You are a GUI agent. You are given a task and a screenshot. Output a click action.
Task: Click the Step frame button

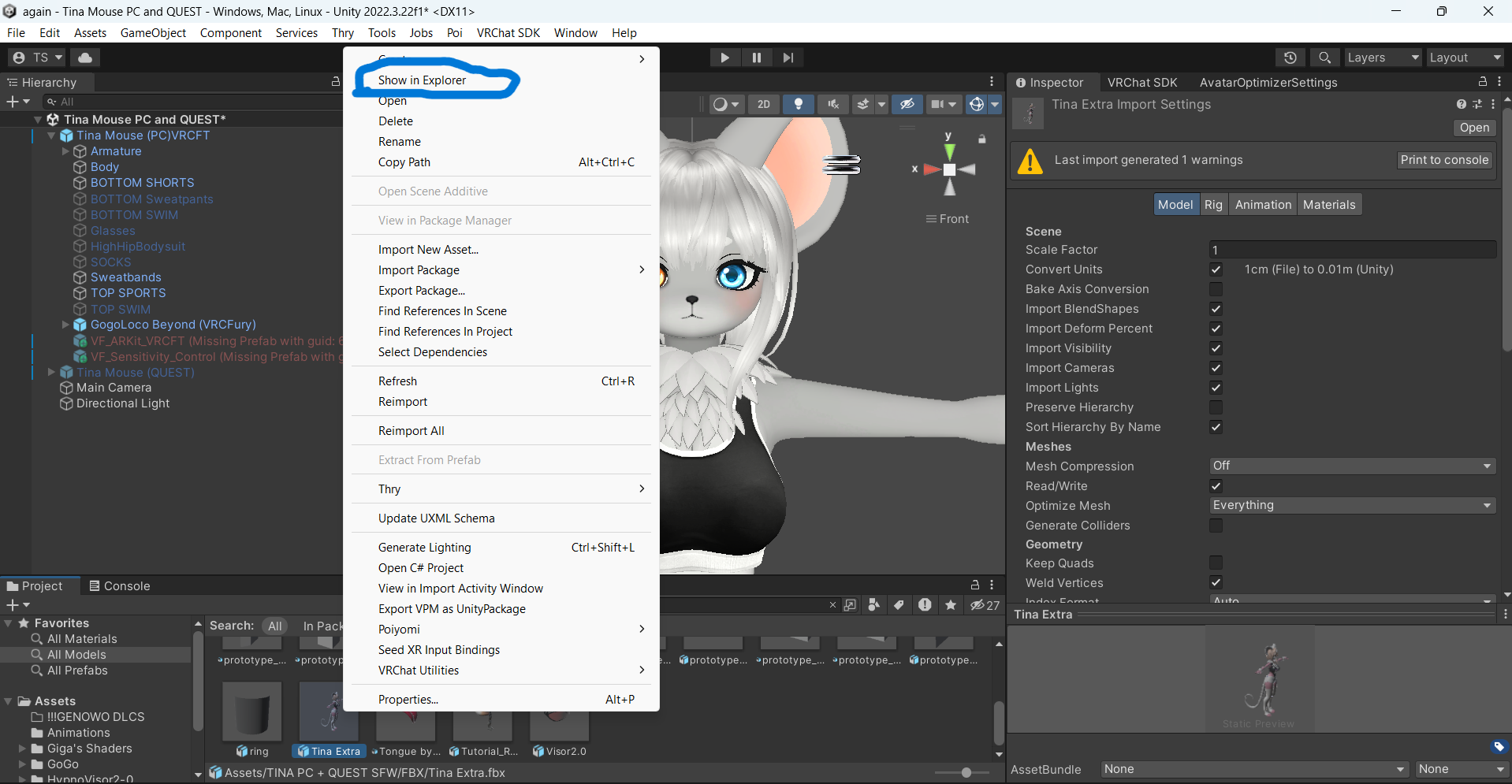[788, 58]
